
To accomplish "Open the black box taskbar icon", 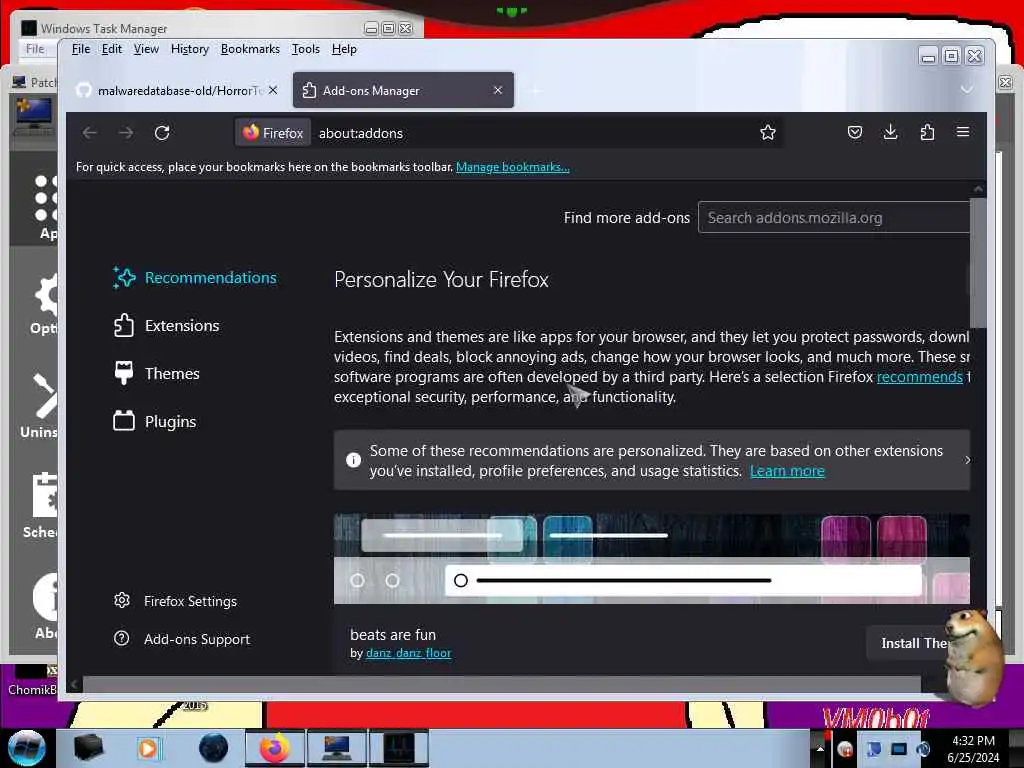I will [88, 748].
